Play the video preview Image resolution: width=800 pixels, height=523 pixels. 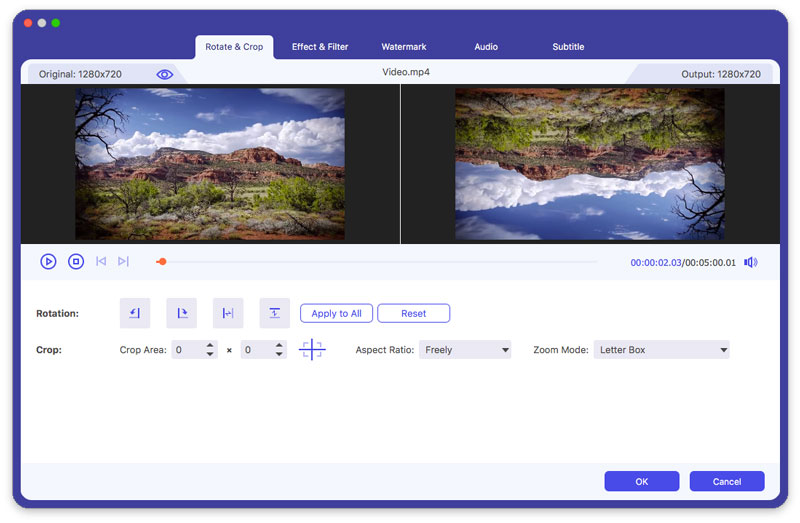(x=48, y=262)
